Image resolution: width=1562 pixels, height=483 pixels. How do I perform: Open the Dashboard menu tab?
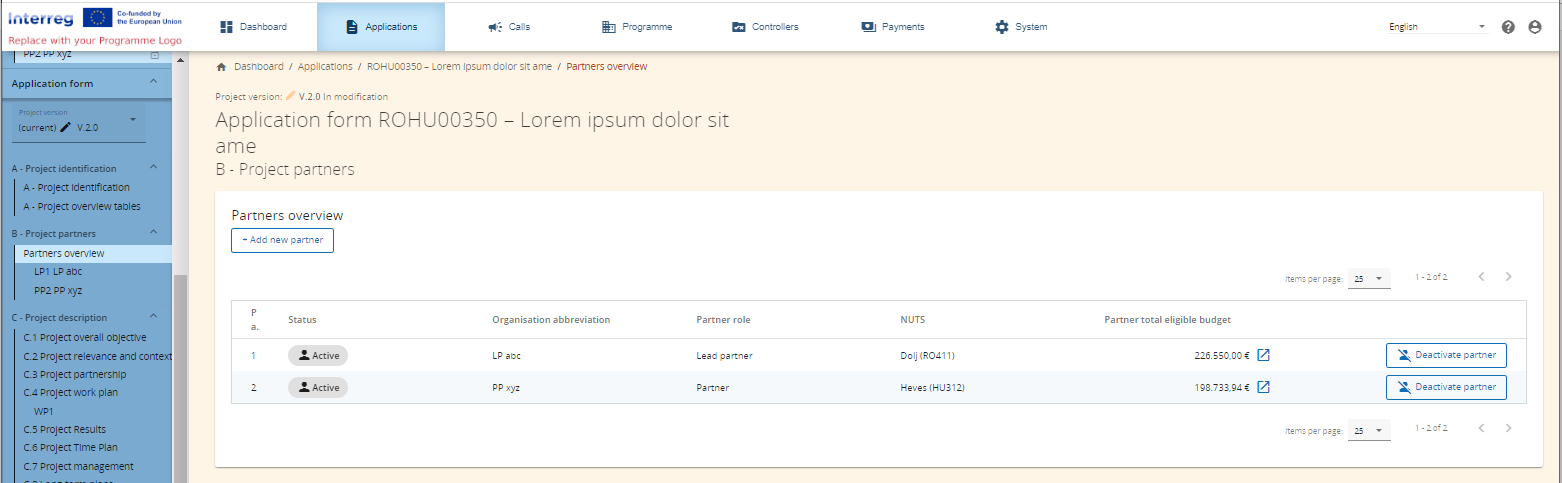(x=253, y=27)
